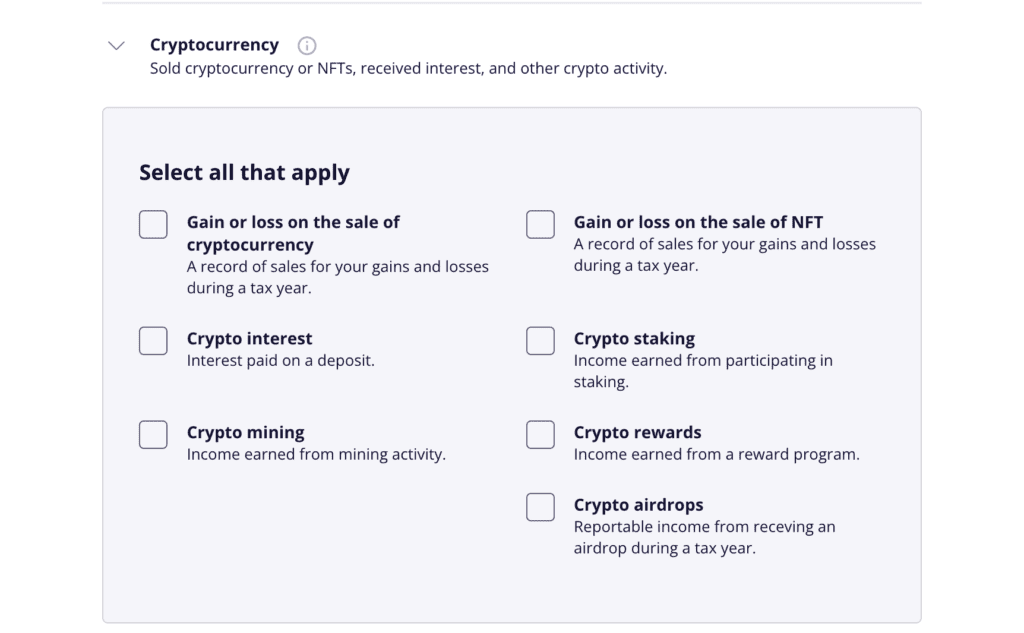Check the Crypto mining box
Image resolution: width=1024 pixels, height=633 pixels.
[x=153, y=435]
